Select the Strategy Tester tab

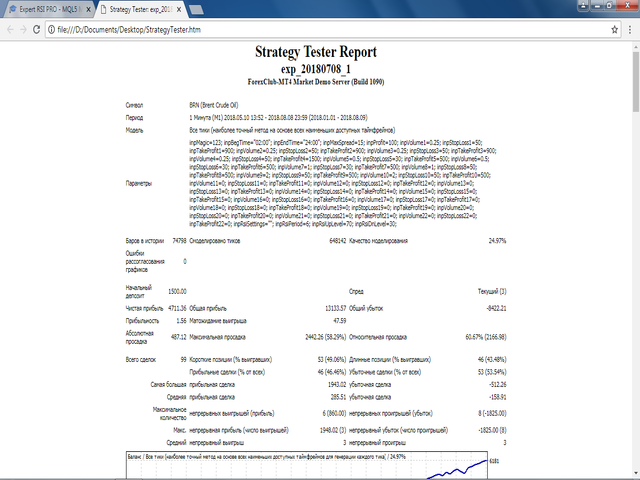pyautogui.click(x=141, y=9)
